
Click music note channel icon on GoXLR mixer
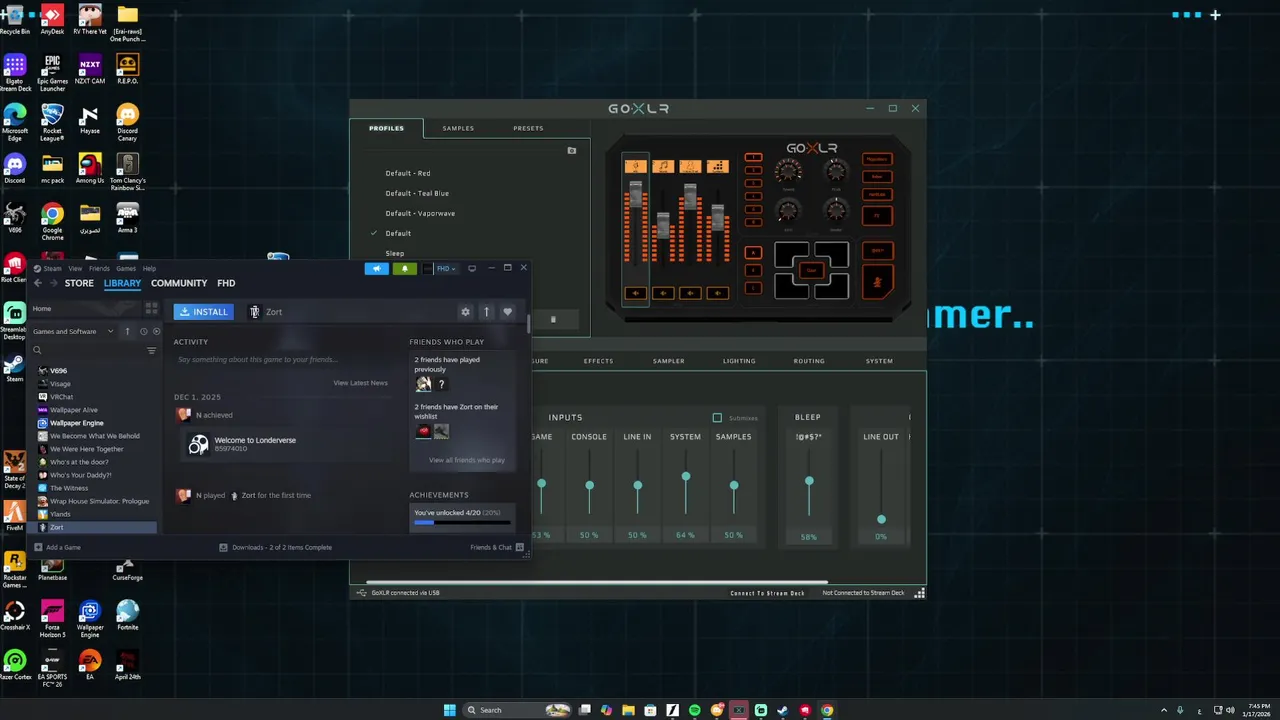(662, 166)
